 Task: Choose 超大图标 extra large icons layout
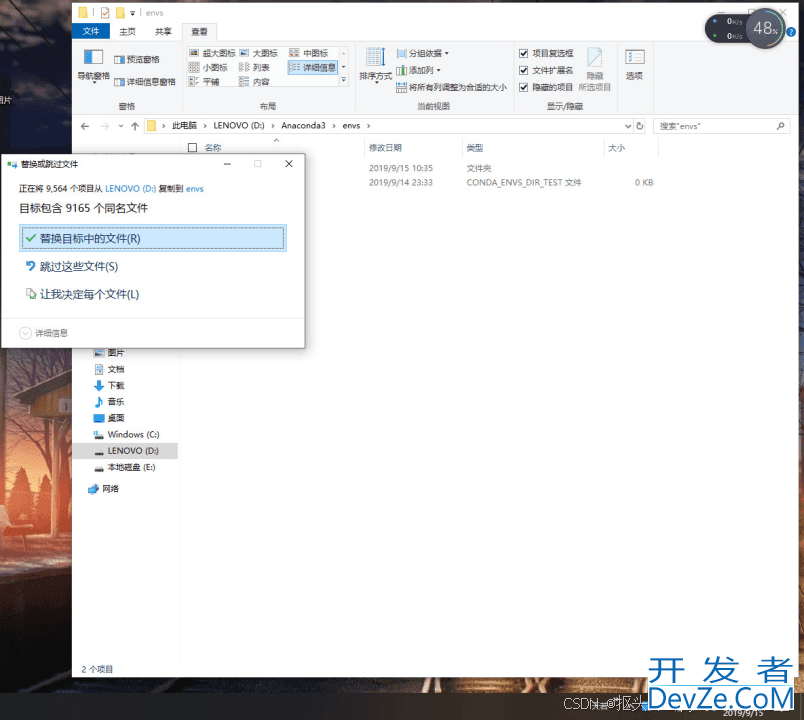coord(212,53)
